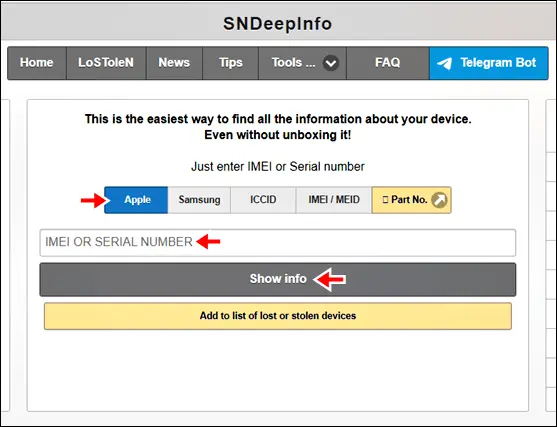557x427 pixels.
Task: Add to list of lost or stolen devices
Action: point(278,316)
